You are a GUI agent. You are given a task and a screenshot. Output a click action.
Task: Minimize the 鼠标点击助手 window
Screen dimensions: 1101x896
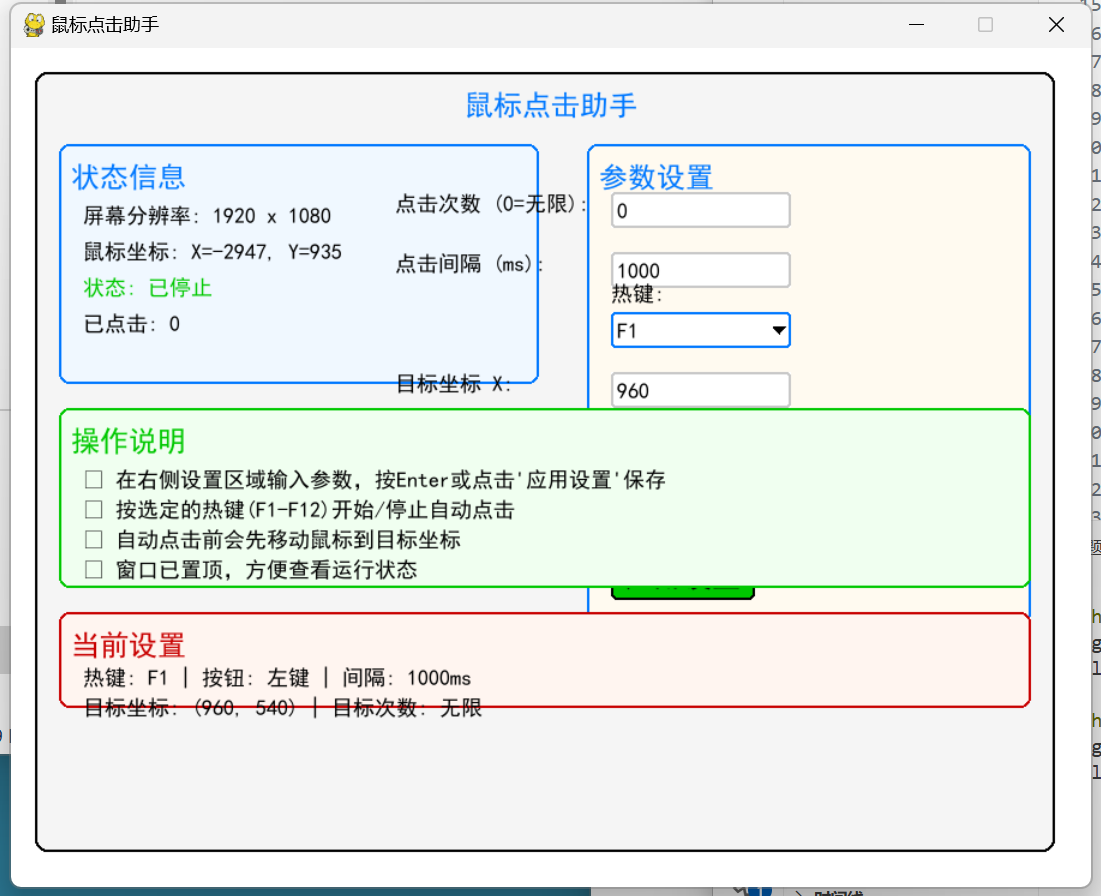coord(916,25)
